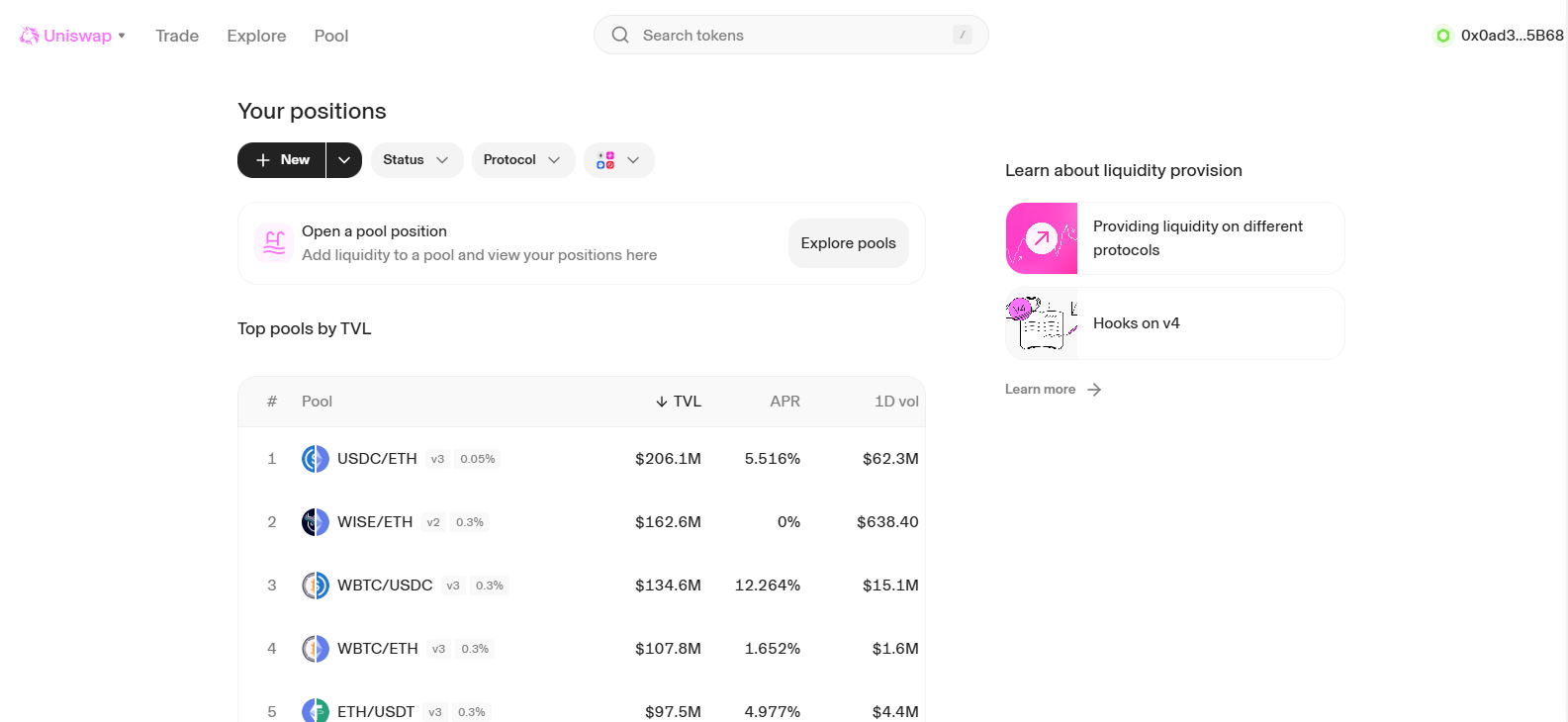Screen dimensions: 1568x722
Task: Click the Pool column header
Action: point(317,402)
